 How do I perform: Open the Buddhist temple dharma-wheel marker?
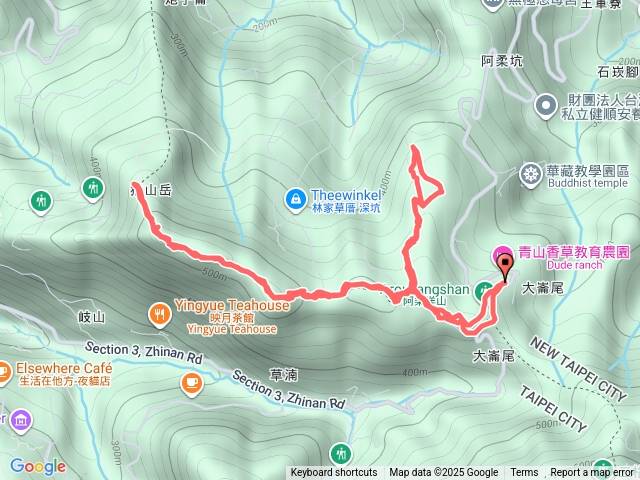tap(530, 175)
